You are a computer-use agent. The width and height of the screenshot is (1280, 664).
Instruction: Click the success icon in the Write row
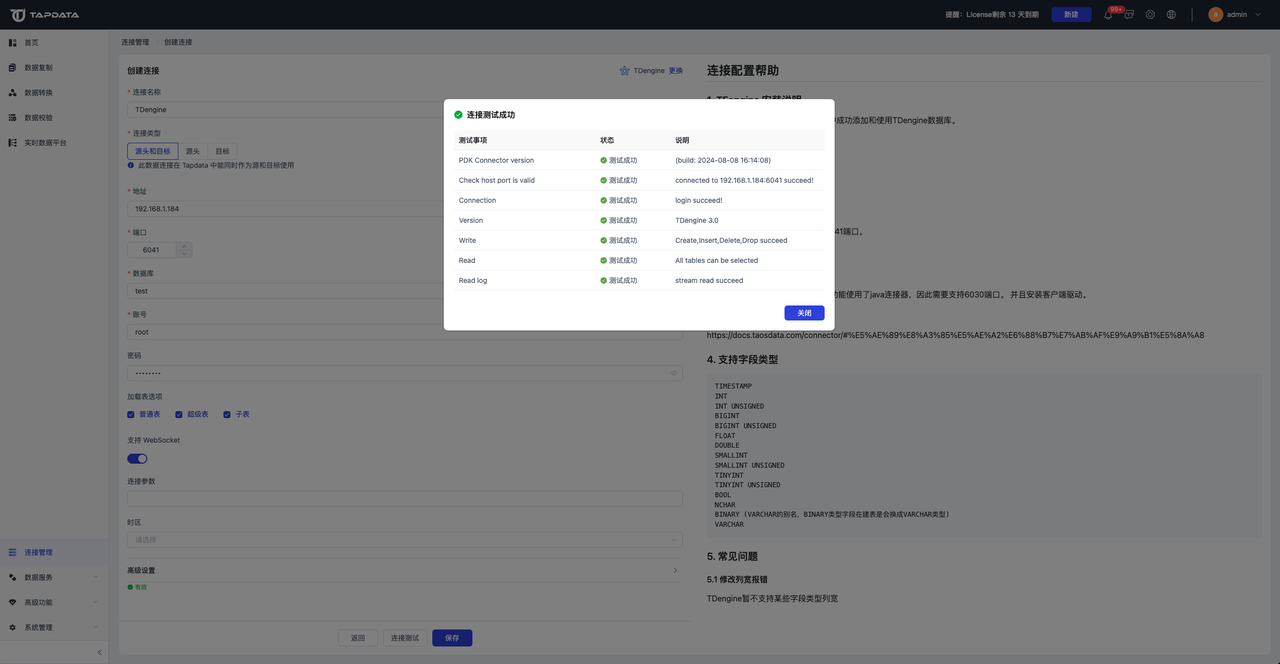click(x=604, y=240)
